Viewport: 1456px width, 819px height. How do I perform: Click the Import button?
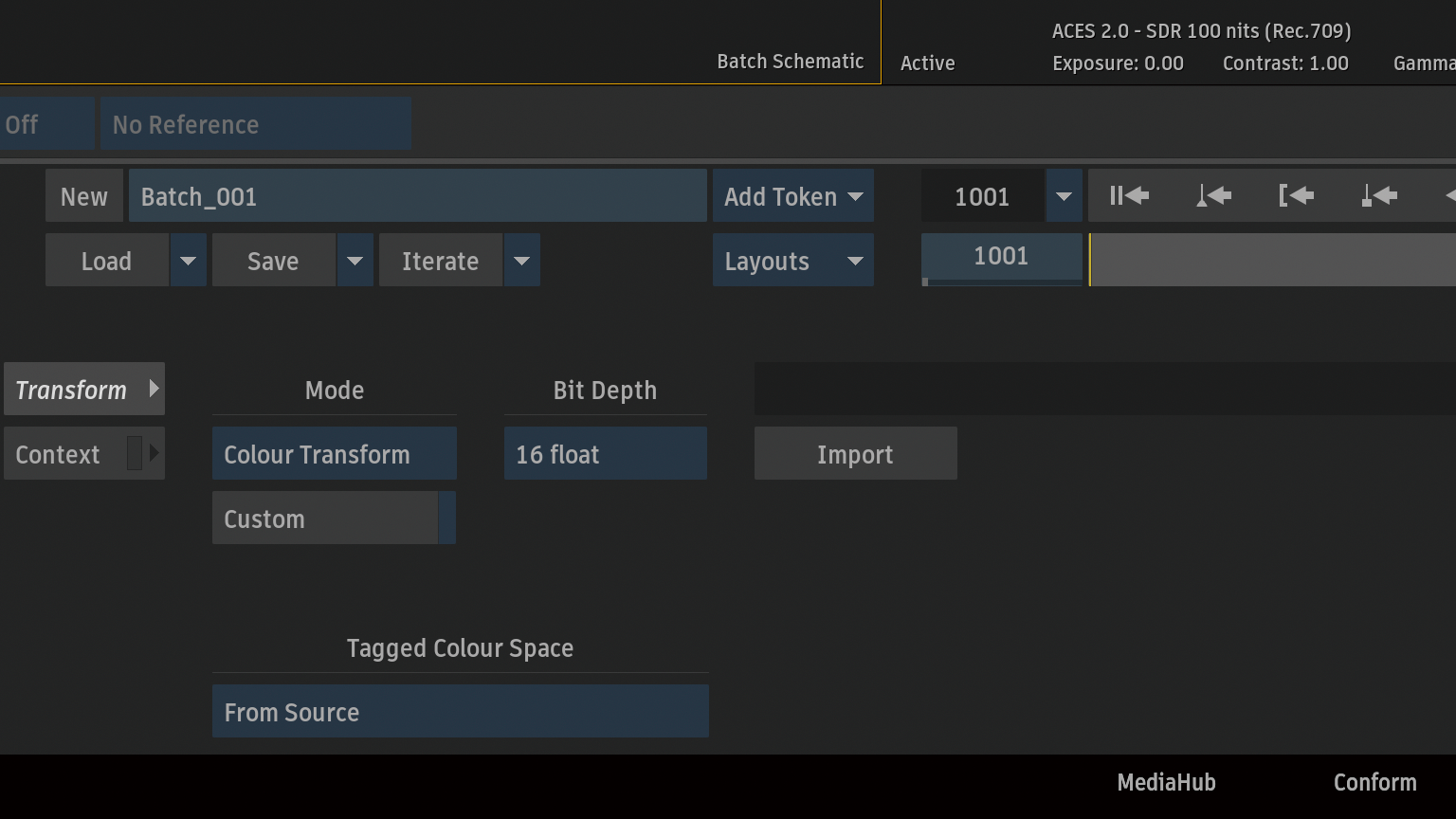coord(855,454)
